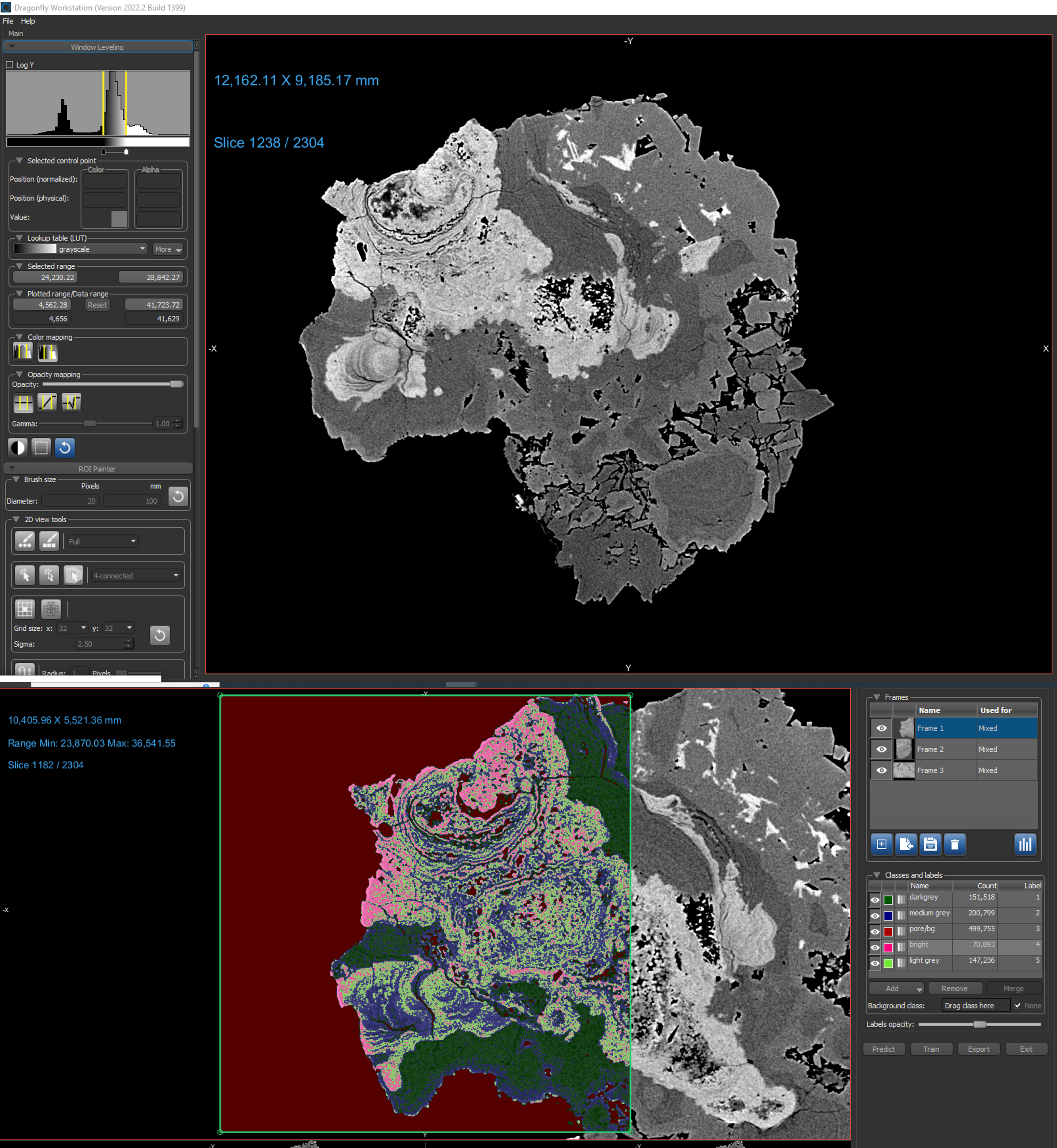Add a new frame
1057x1148 pixels.
(x=881, y=844)
